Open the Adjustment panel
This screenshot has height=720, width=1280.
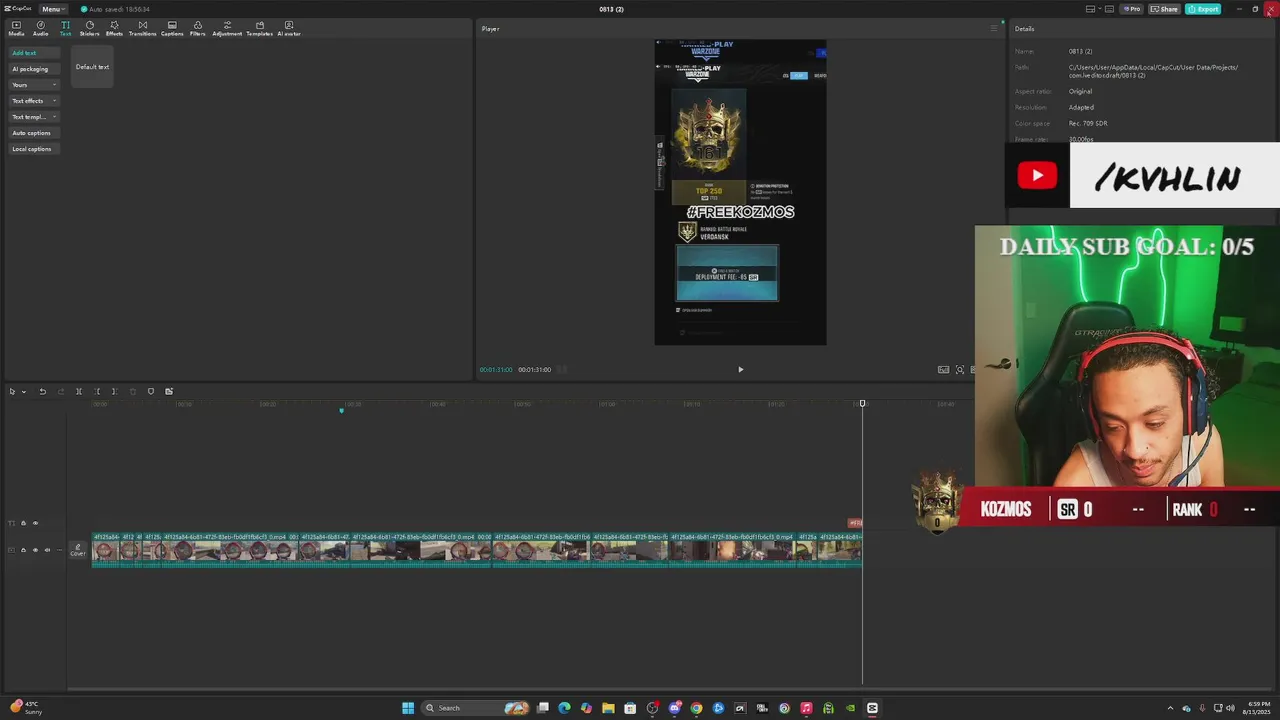[227, 28]
